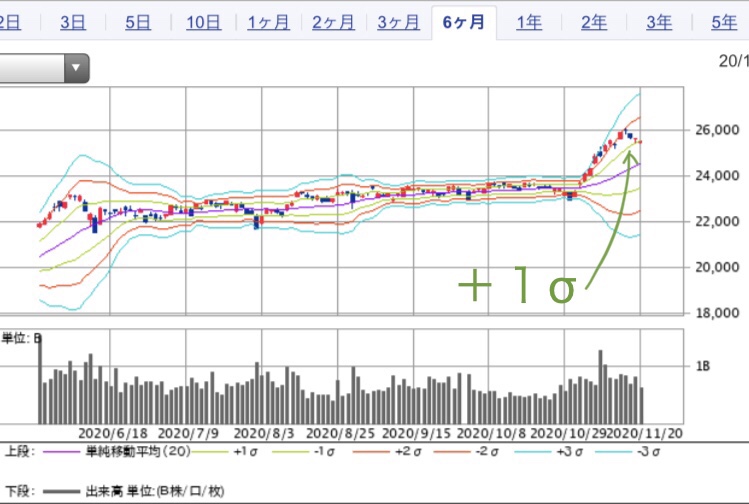This screenshot has height=504, width=749.
Task: Click the 上段 legend label
Action: tap(20, 451)
